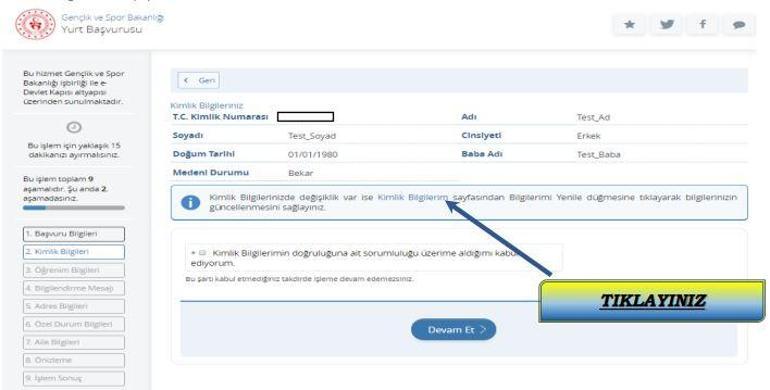Select step 7. Aile Bilgileri

coord(74,342)
